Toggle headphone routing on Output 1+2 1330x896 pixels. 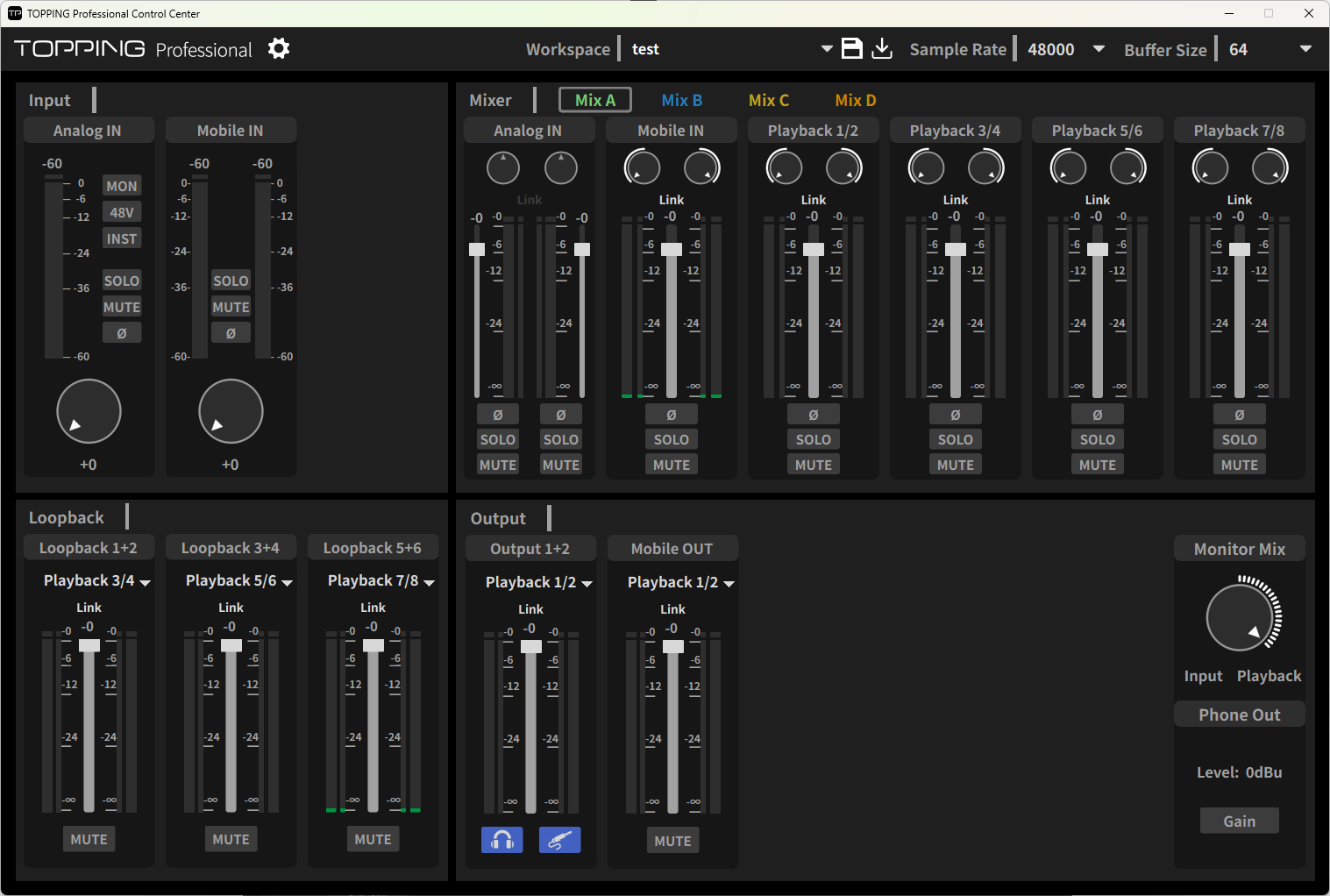point(502,840)
